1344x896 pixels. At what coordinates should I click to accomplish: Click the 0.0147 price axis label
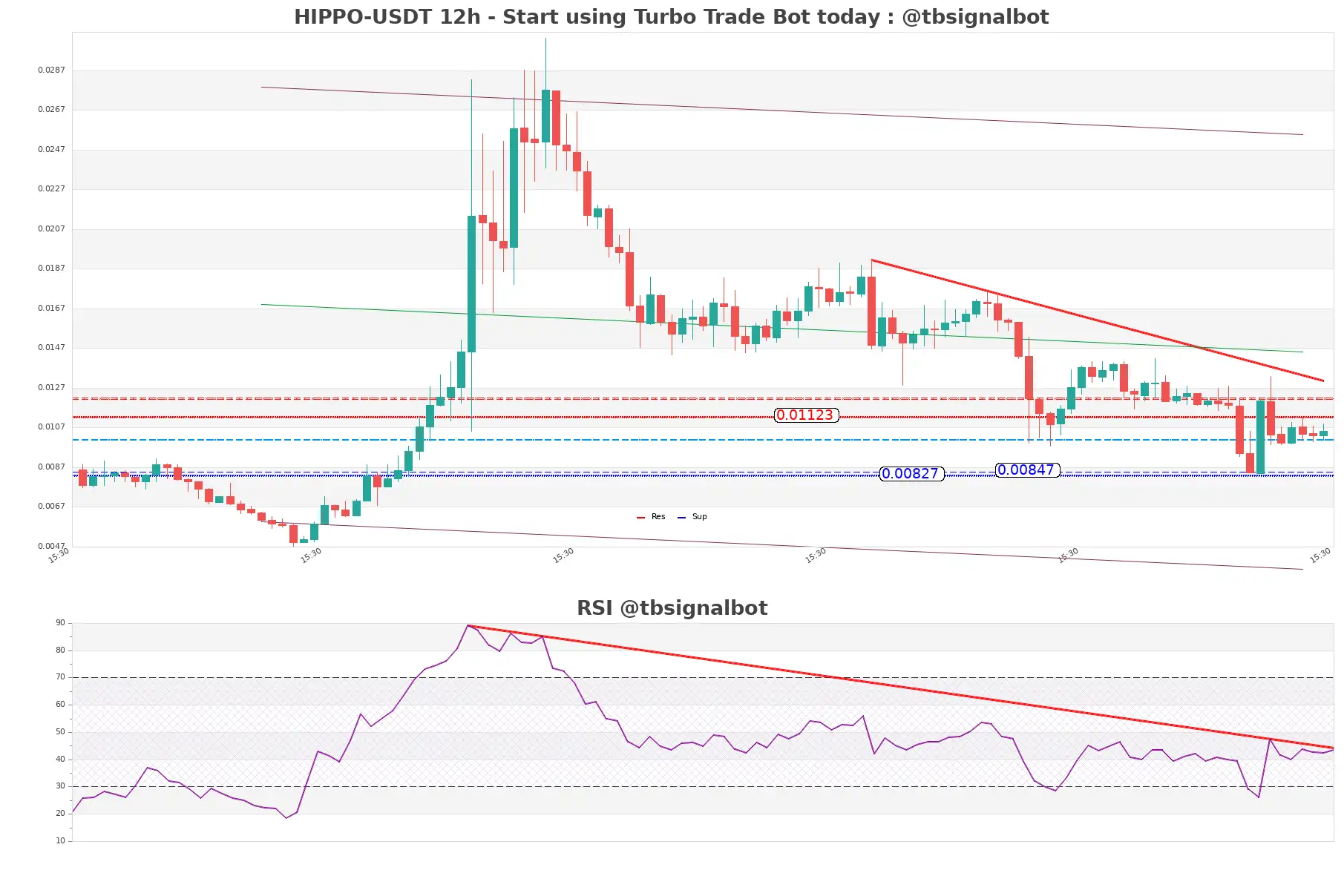(x=51, y=348)
